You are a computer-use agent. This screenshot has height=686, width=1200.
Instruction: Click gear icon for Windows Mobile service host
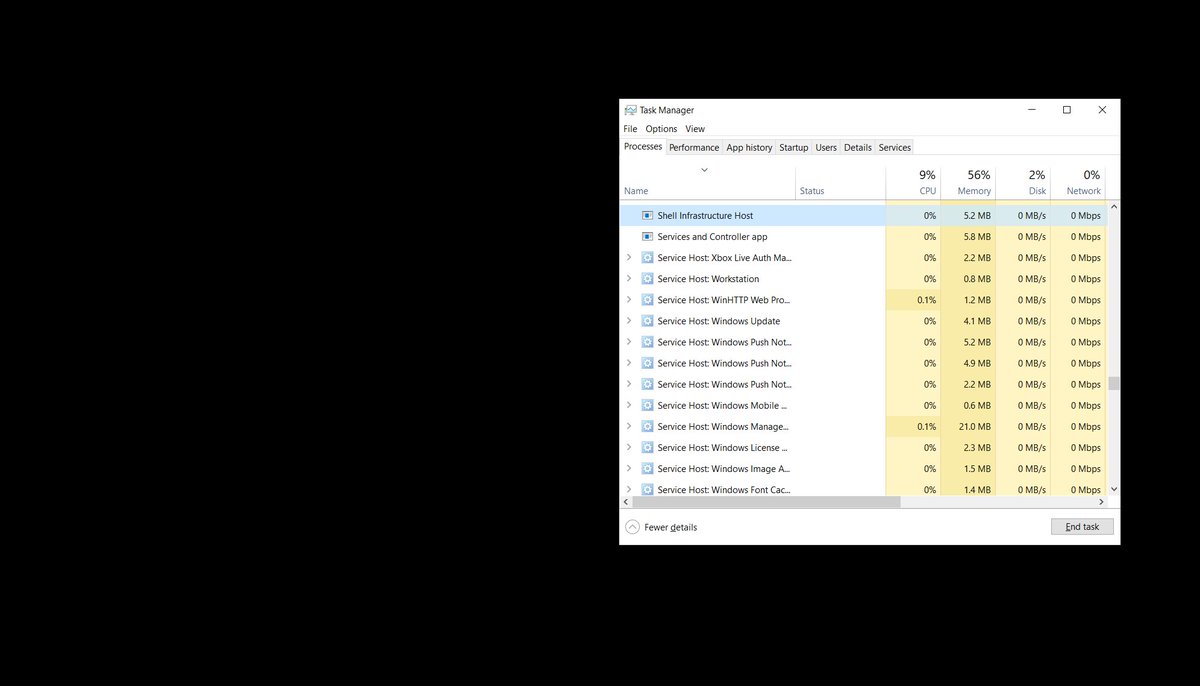pyautogui.click(x=647, y=405)
